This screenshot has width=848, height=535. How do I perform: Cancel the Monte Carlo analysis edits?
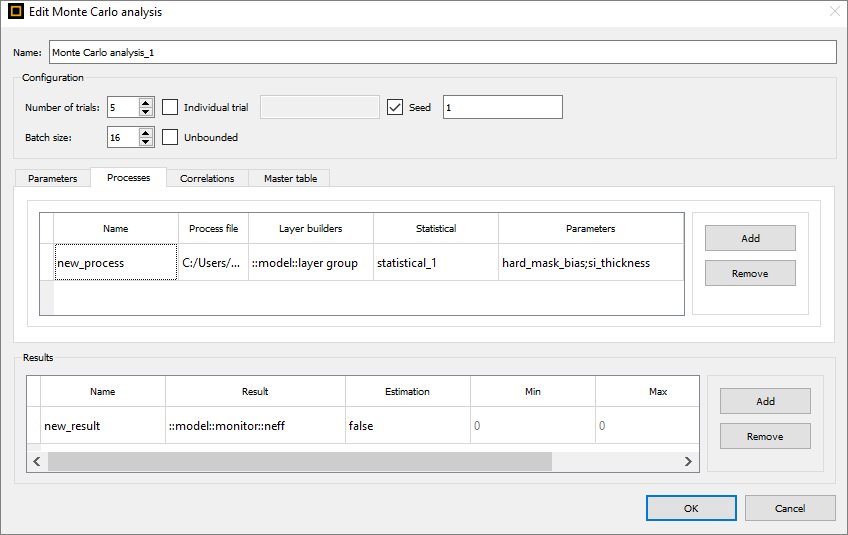click(790, 508)
